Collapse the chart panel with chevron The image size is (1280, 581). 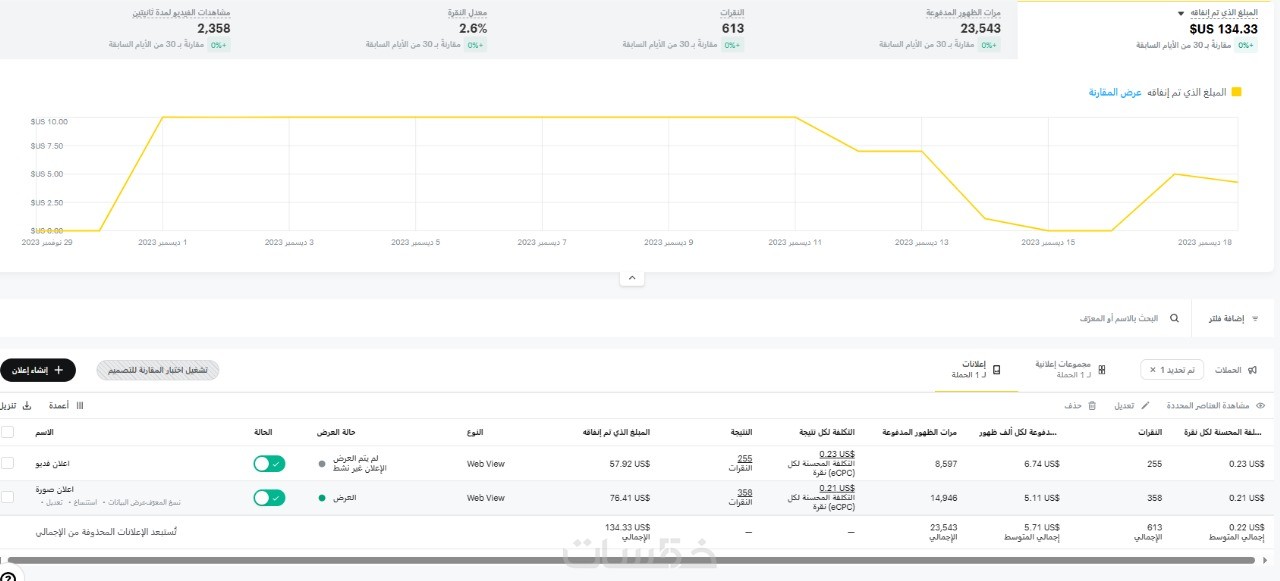pos(631,277)
